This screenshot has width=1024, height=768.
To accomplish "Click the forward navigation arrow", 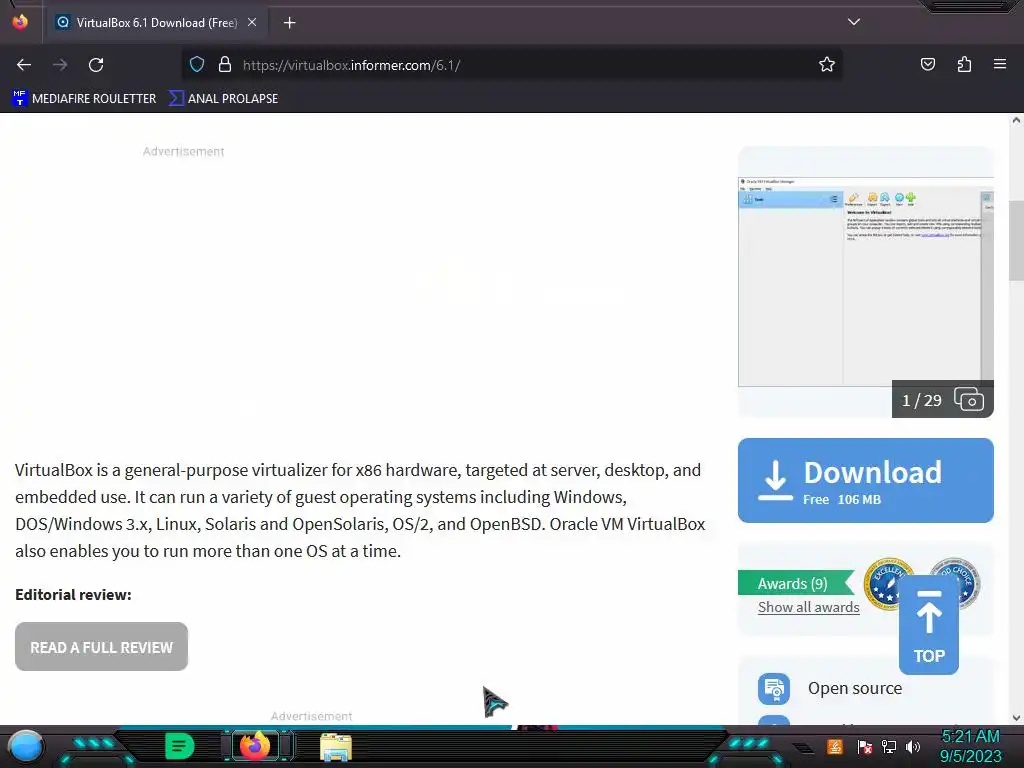I will point(60,65).
